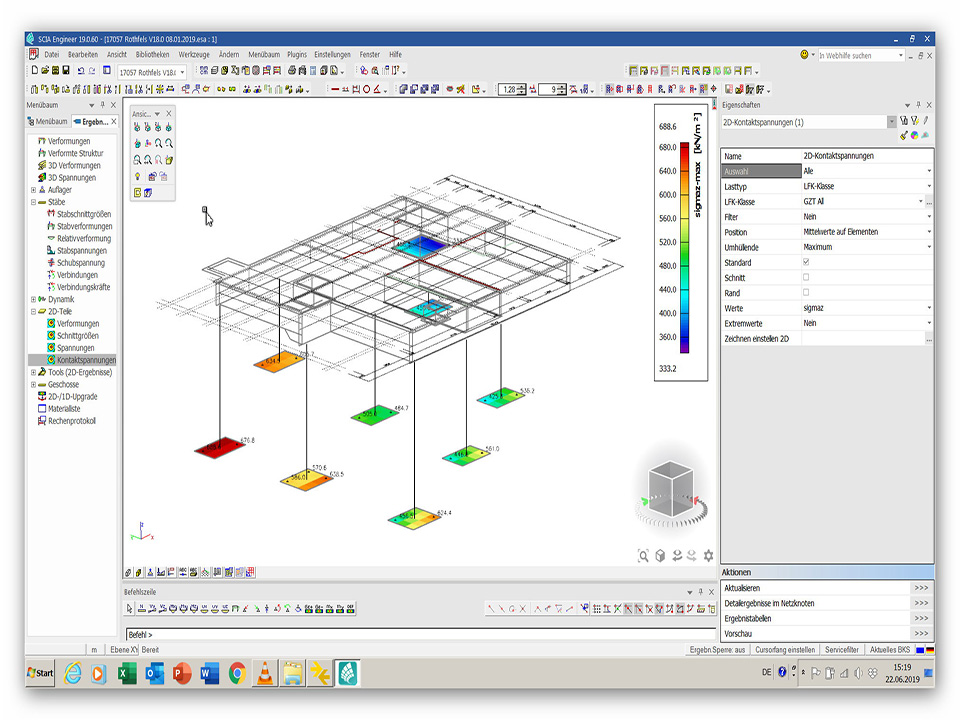Click the save project icon in toolbar
Screen dimensions: 960x720
click(66, 71)
